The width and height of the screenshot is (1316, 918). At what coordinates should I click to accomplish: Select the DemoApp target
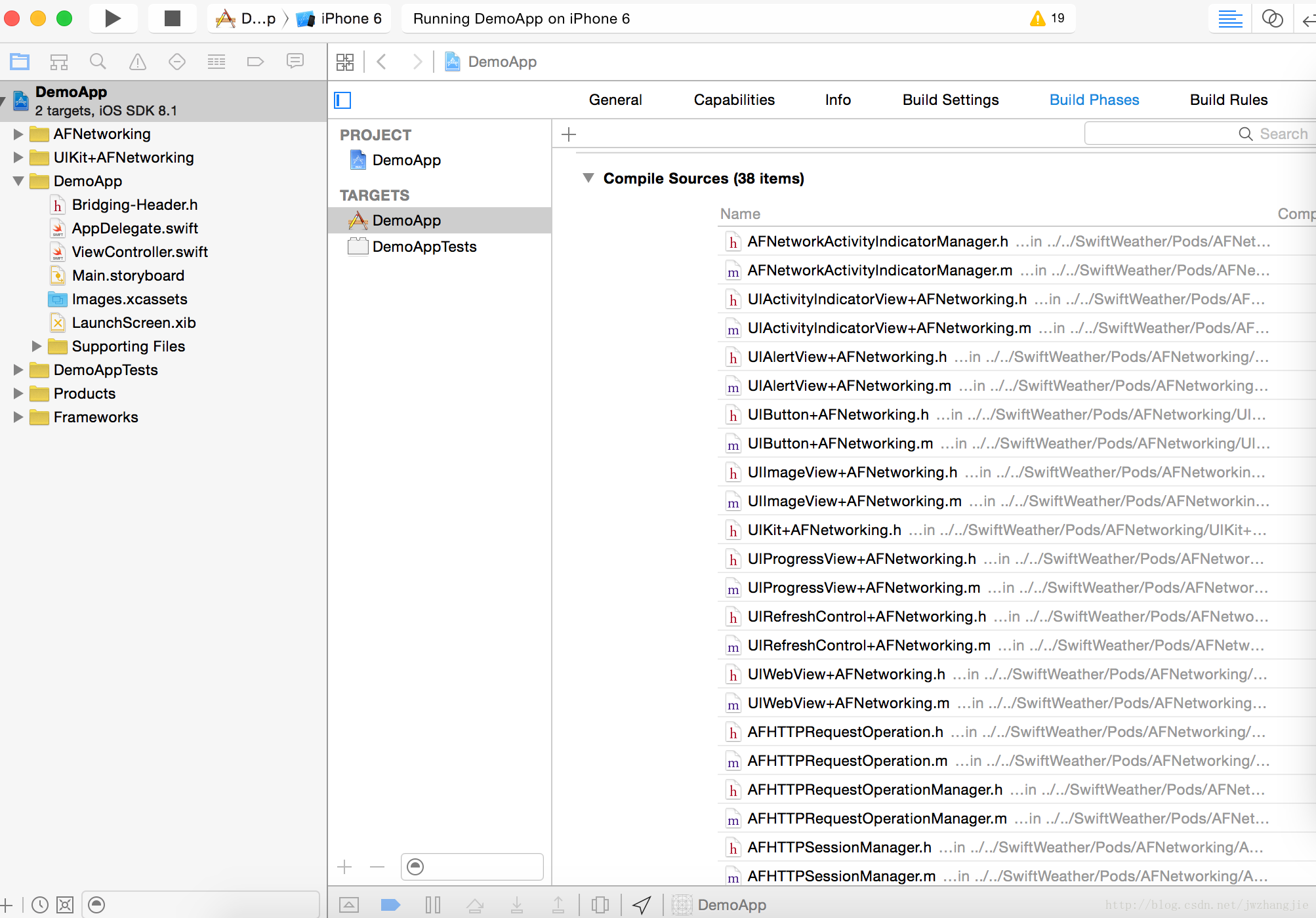[440, 220]
